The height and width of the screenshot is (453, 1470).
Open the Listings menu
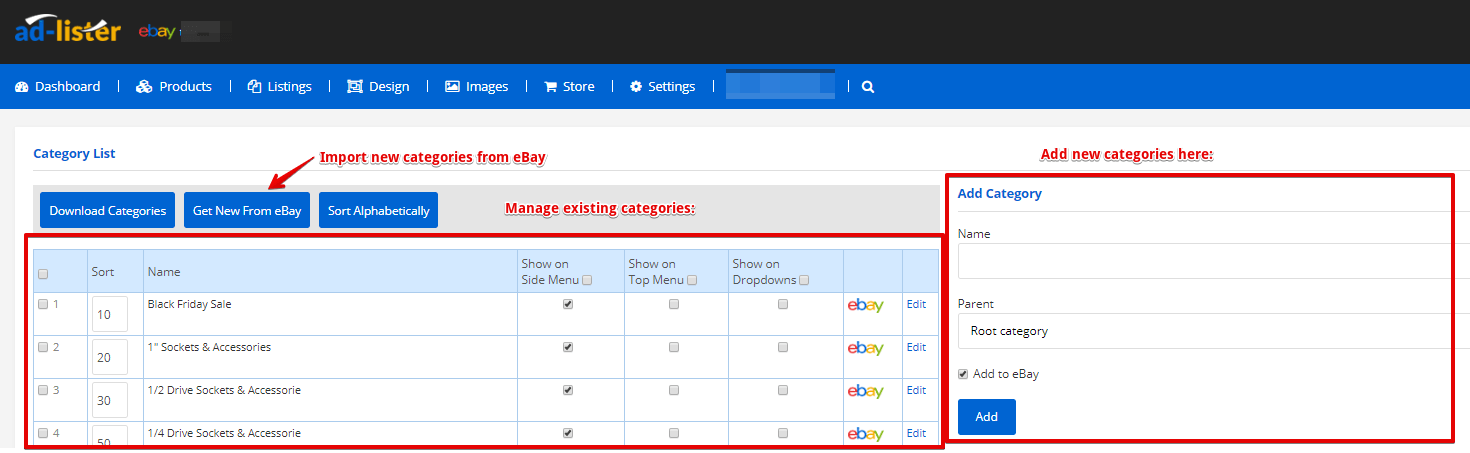point(280,87)
